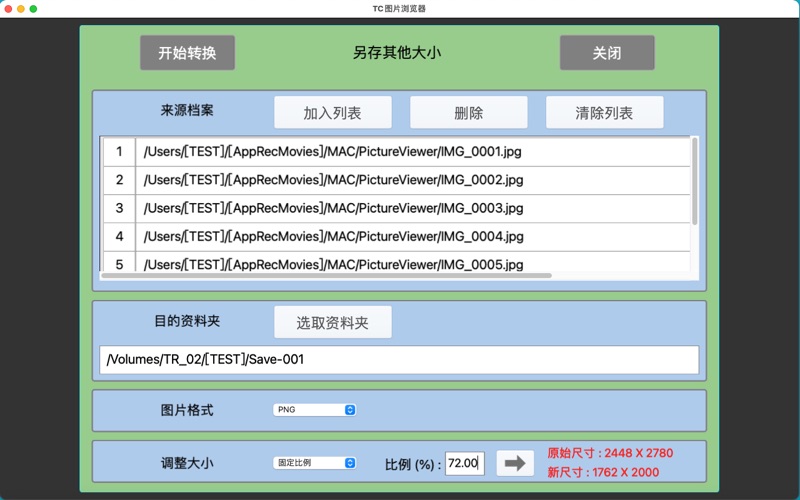Select the IMG_0003.jpg file row
This screenshot has height=500, width=800.
333,208
